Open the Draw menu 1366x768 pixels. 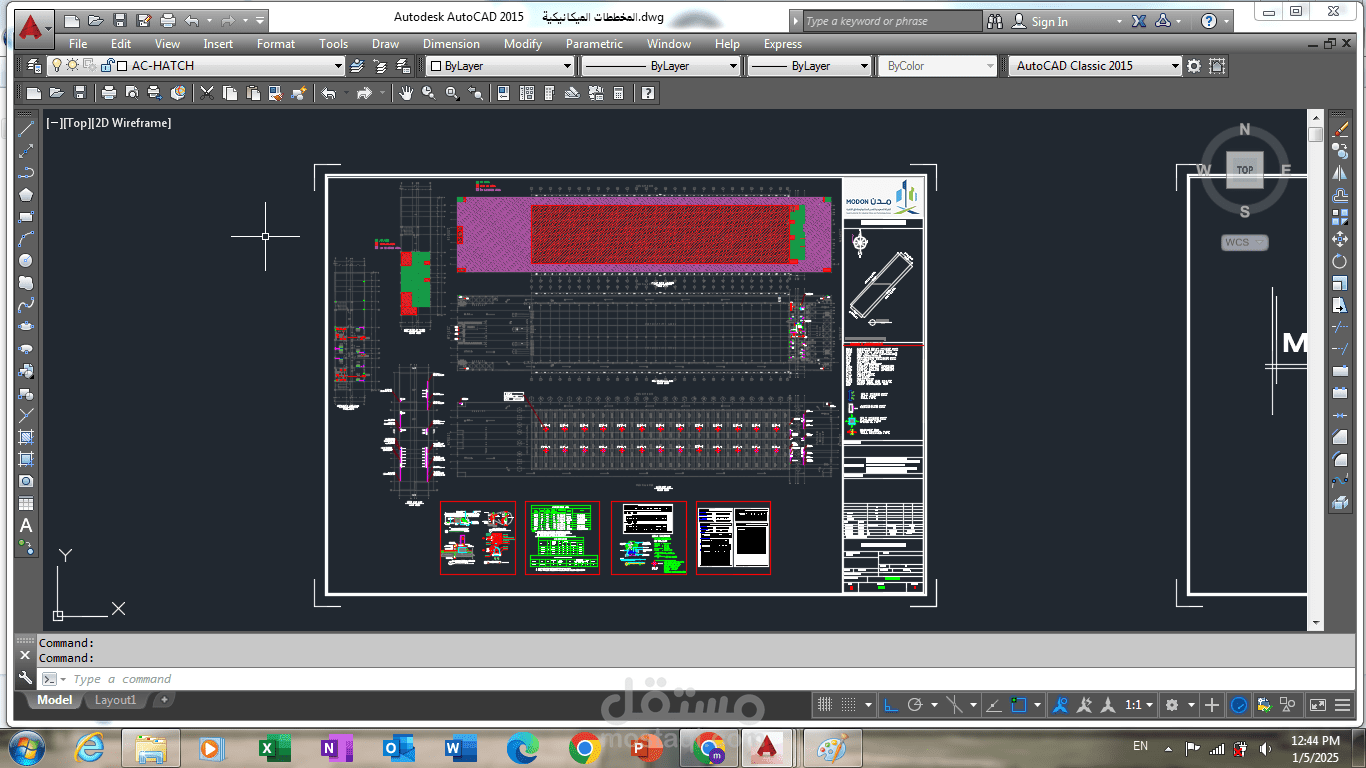tap(385, 44)
